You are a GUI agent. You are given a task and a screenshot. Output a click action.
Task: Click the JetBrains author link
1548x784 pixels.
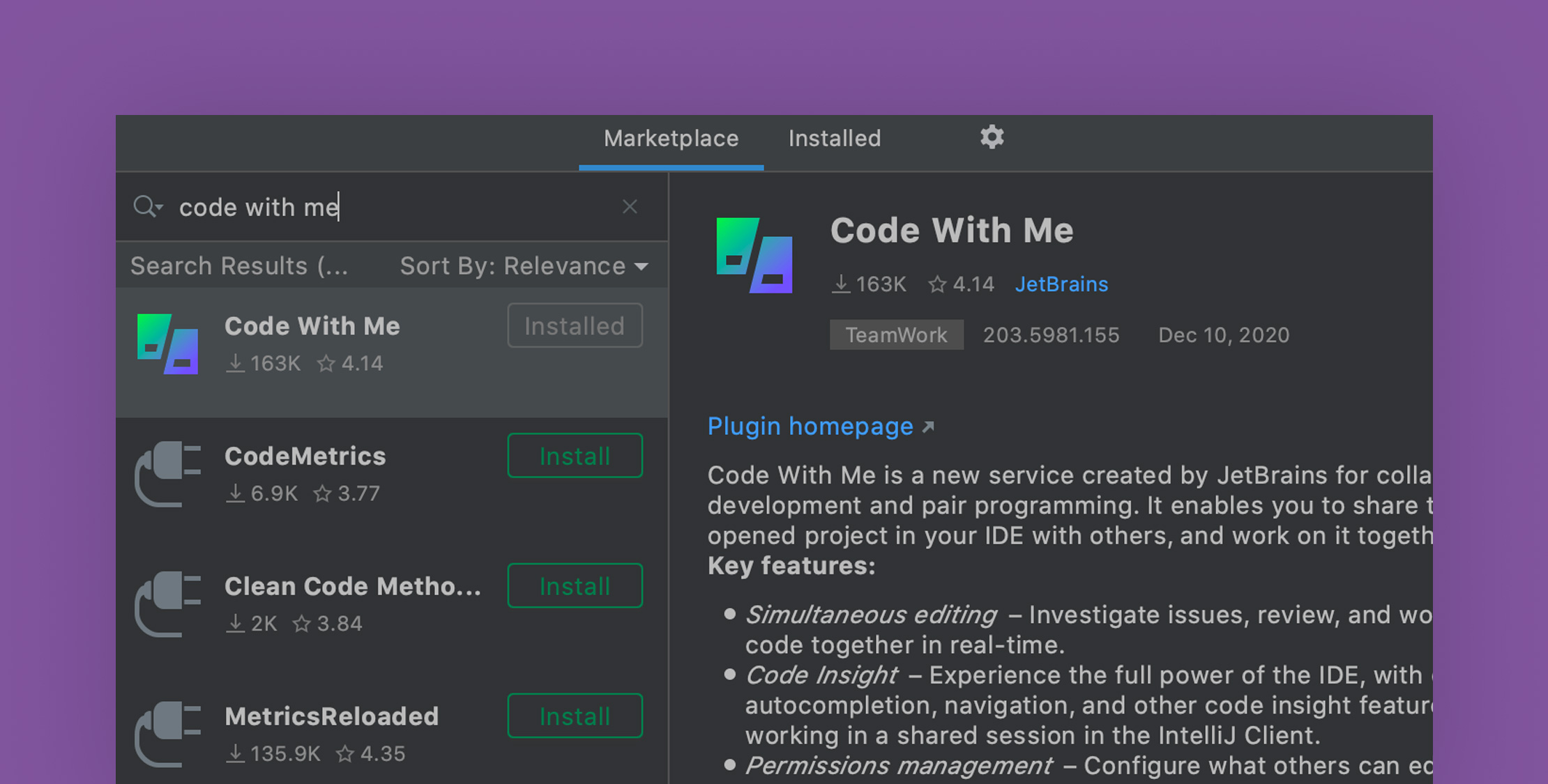pyautogui.click(x=1061, y=283)
